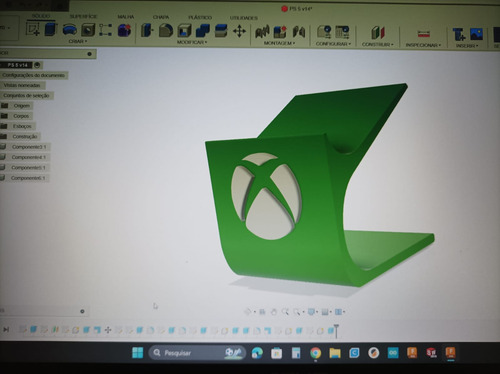
Task: Open the Criar dropdown menu
Action: 78,41
